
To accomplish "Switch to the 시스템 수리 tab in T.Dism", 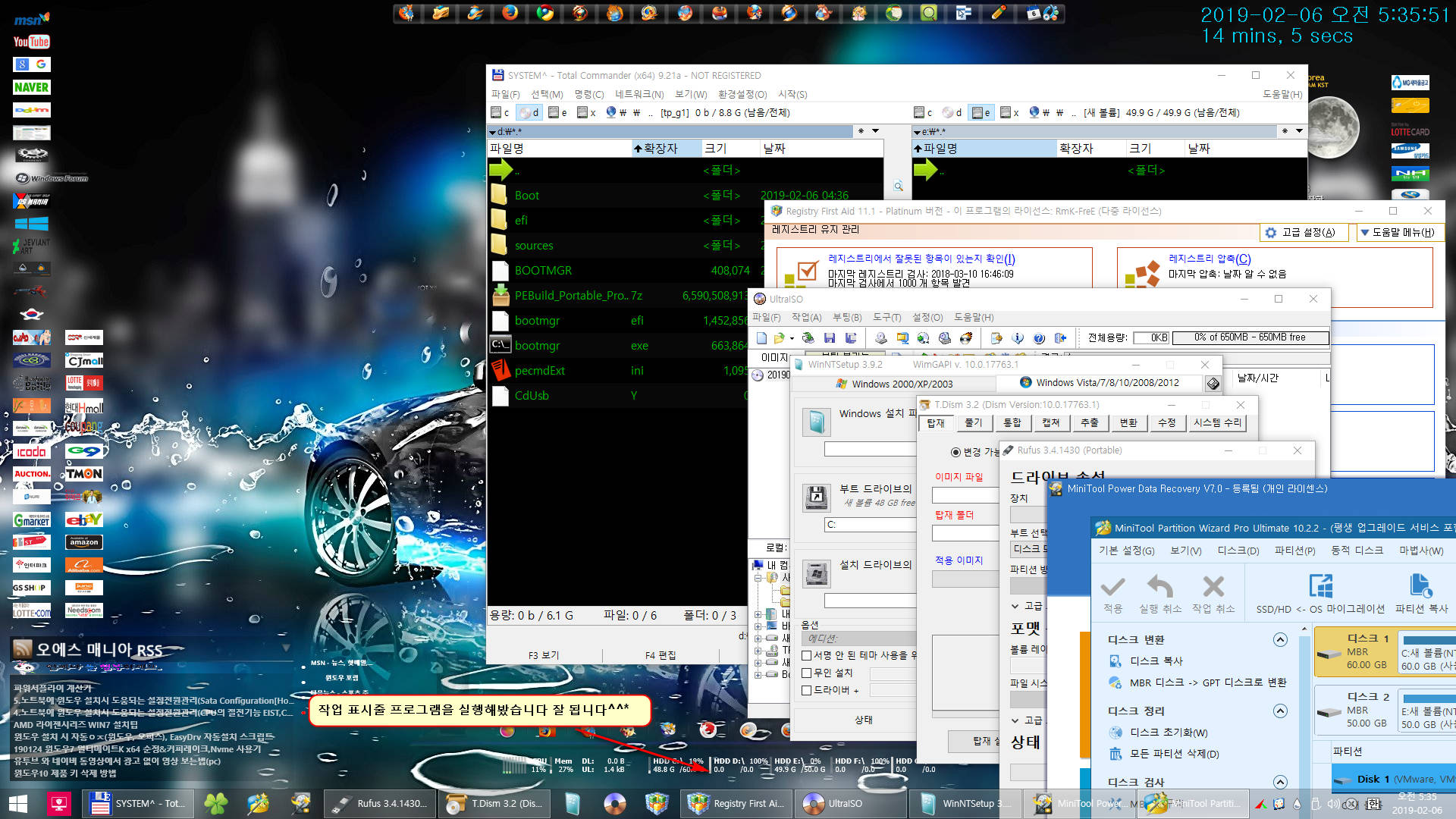I will 1216,422.
